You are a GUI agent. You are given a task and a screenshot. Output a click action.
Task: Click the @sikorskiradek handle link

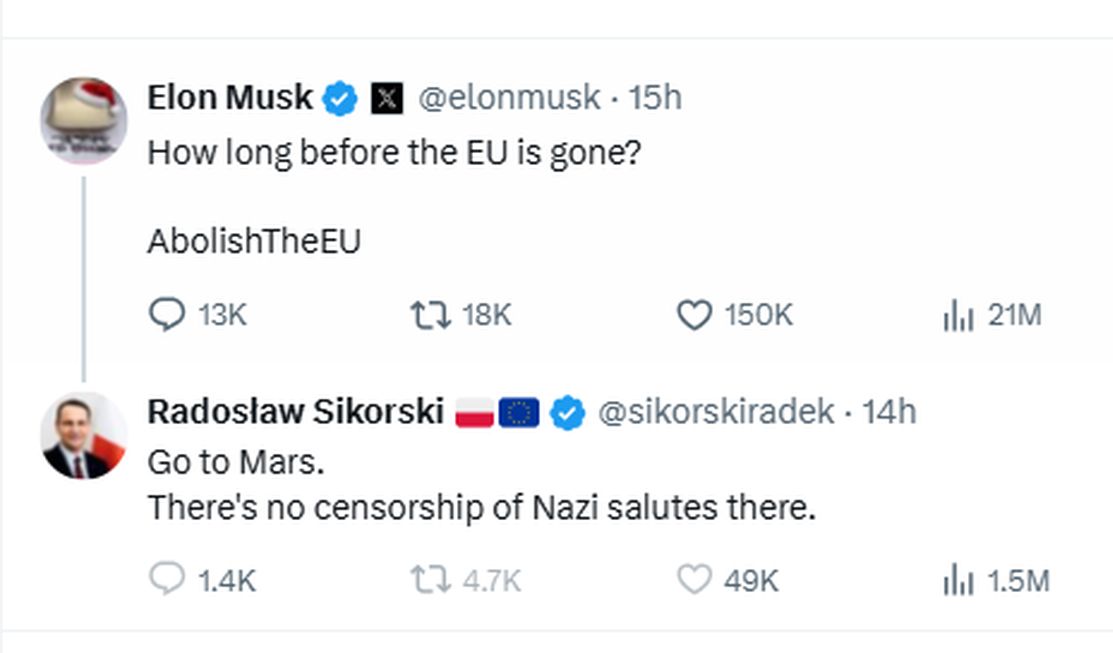point(716,411)
